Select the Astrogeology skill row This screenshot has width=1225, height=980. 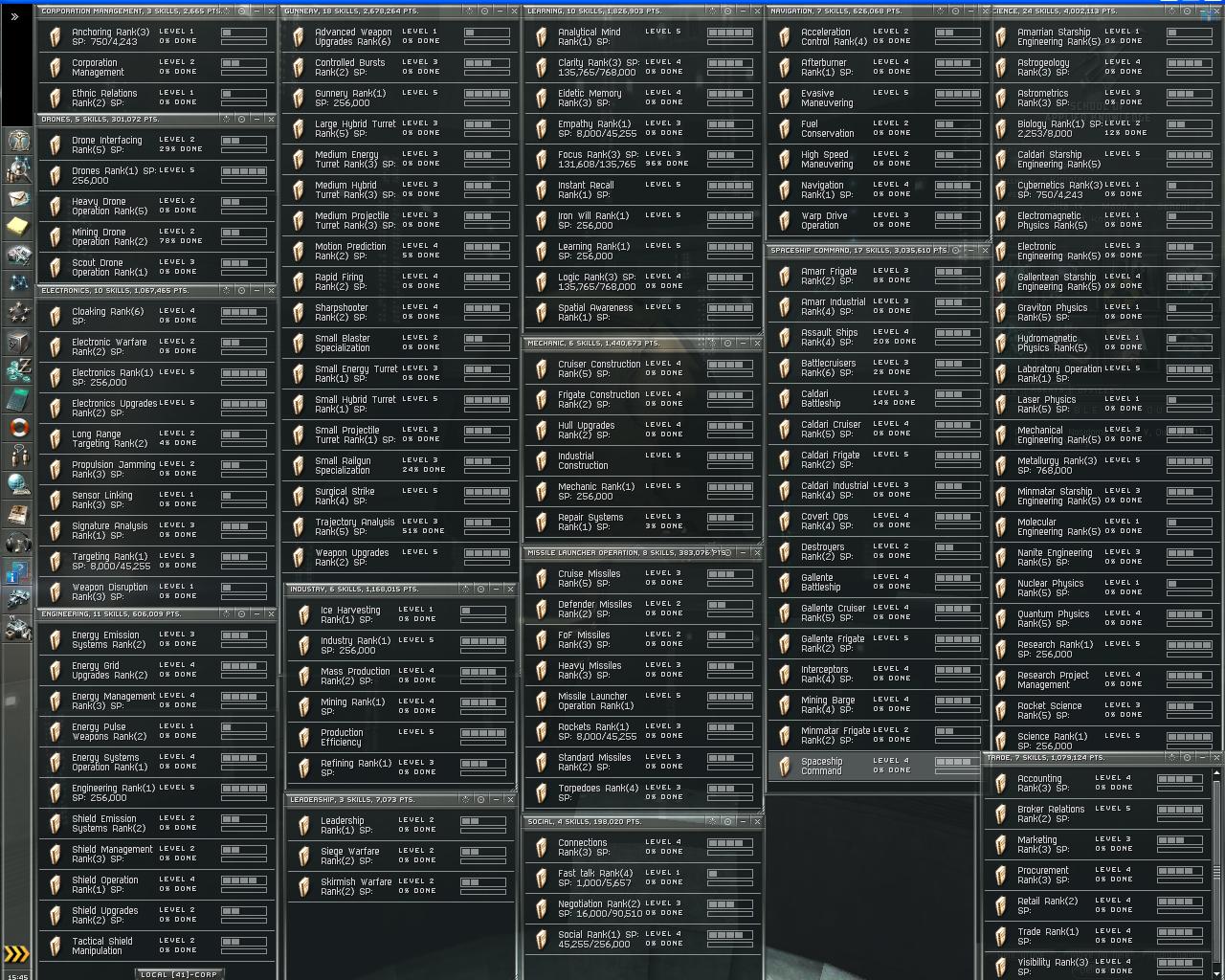pos(1105,68)
